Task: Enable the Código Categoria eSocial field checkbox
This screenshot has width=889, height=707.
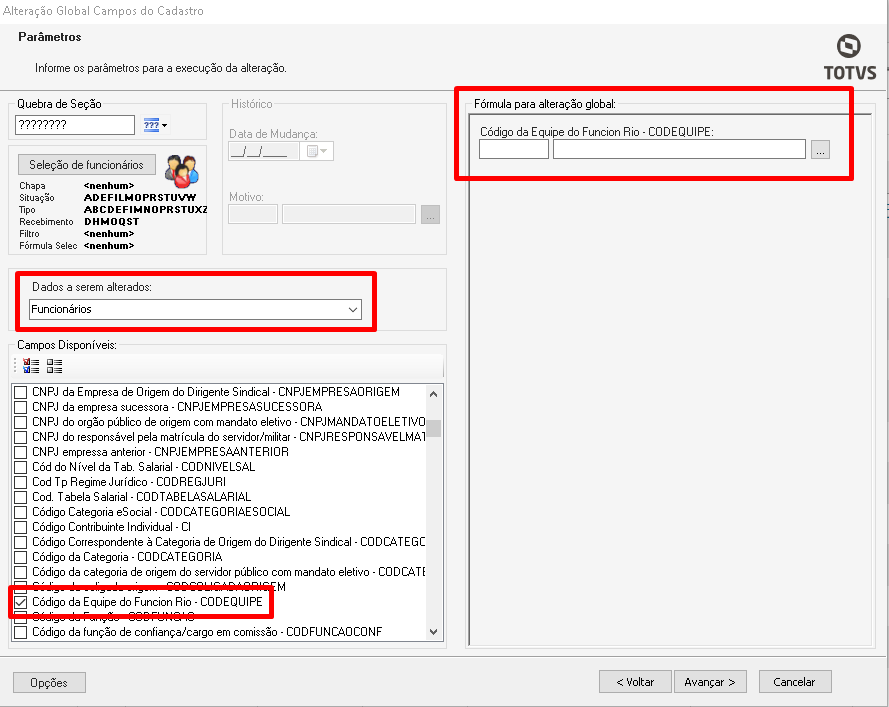Action: tap(19, 511)
